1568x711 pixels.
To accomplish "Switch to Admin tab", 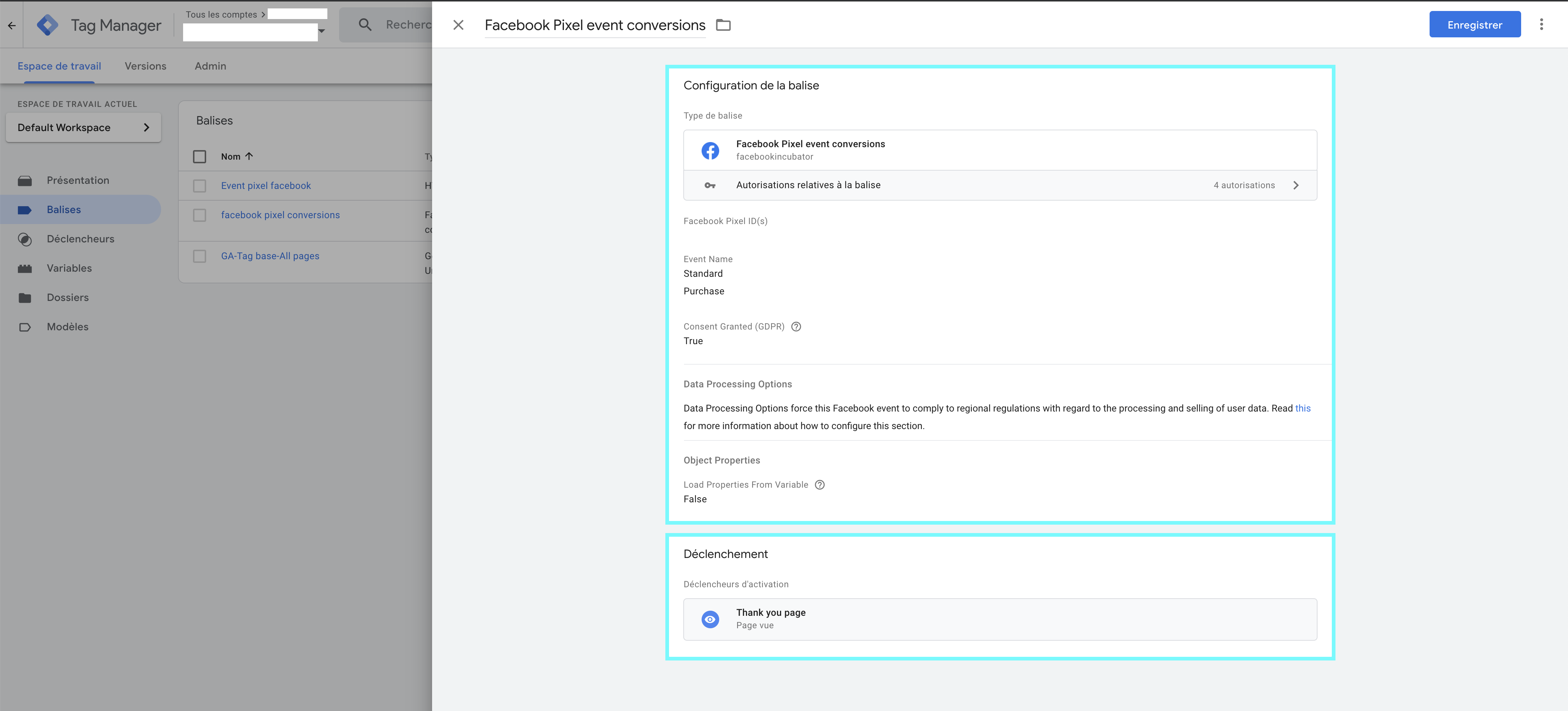I will click(210, 66).
